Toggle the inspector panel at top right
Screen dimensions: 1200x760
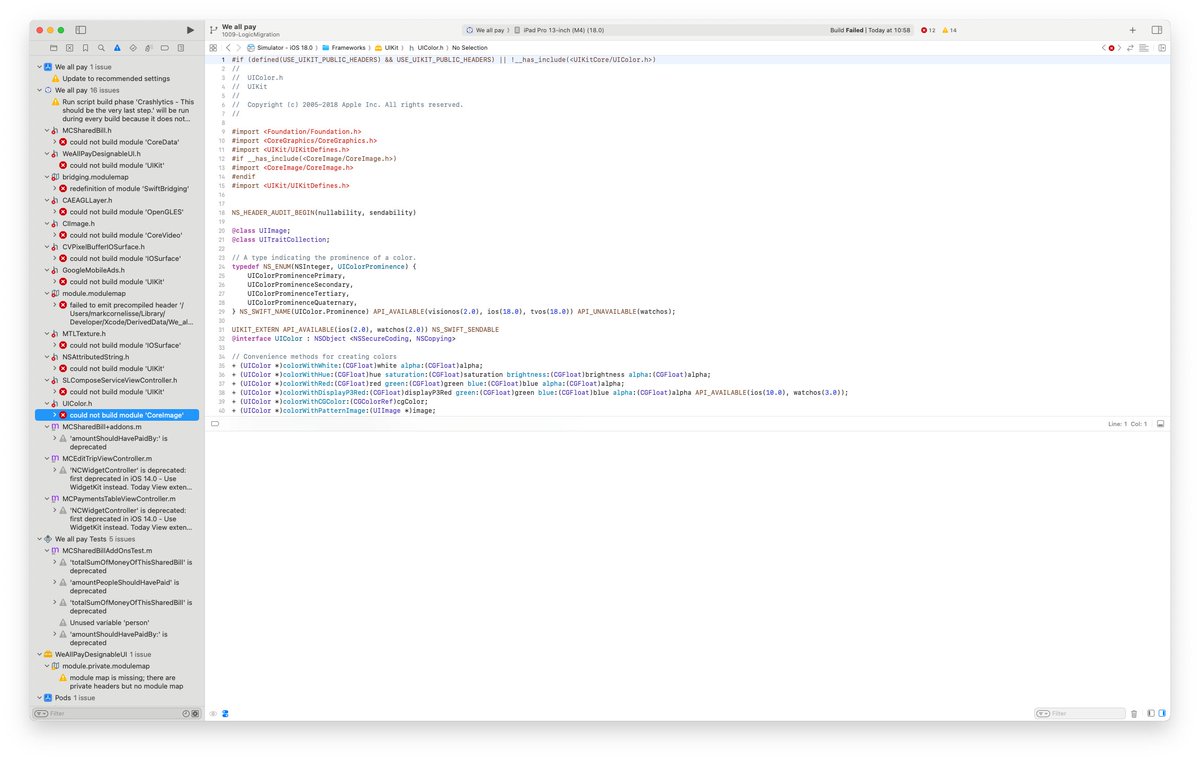coord(1157,30)
